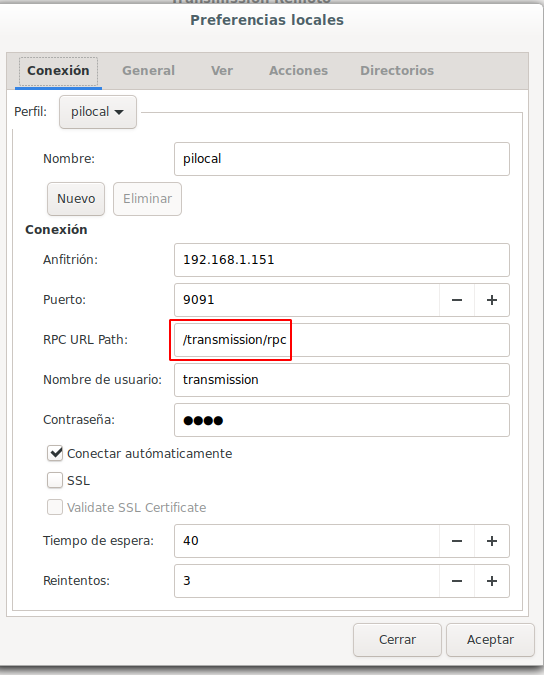Decrease Tiempo de espera with minus

457,541
